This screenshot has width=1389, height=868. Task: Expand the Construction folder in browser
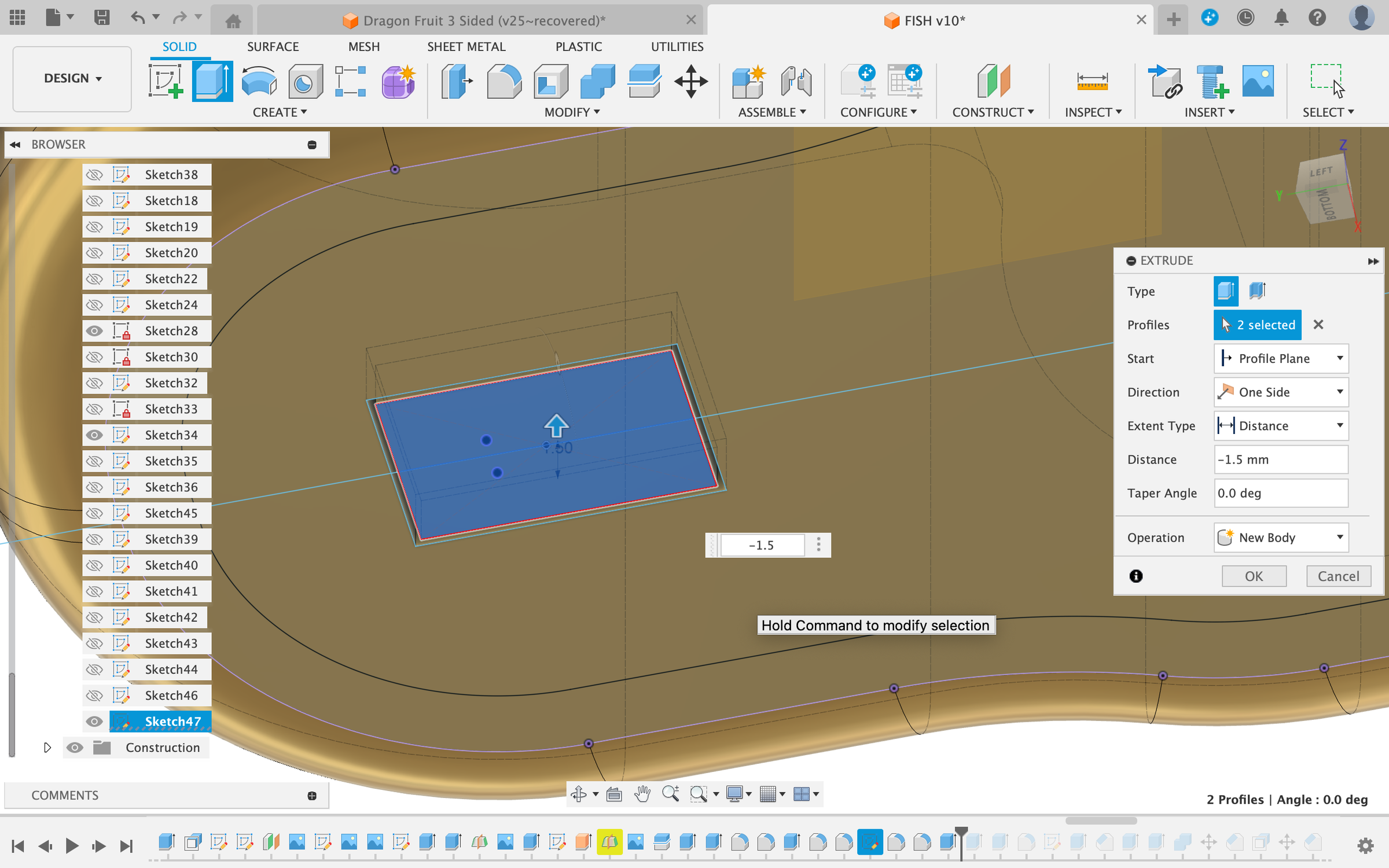(47, 748)
